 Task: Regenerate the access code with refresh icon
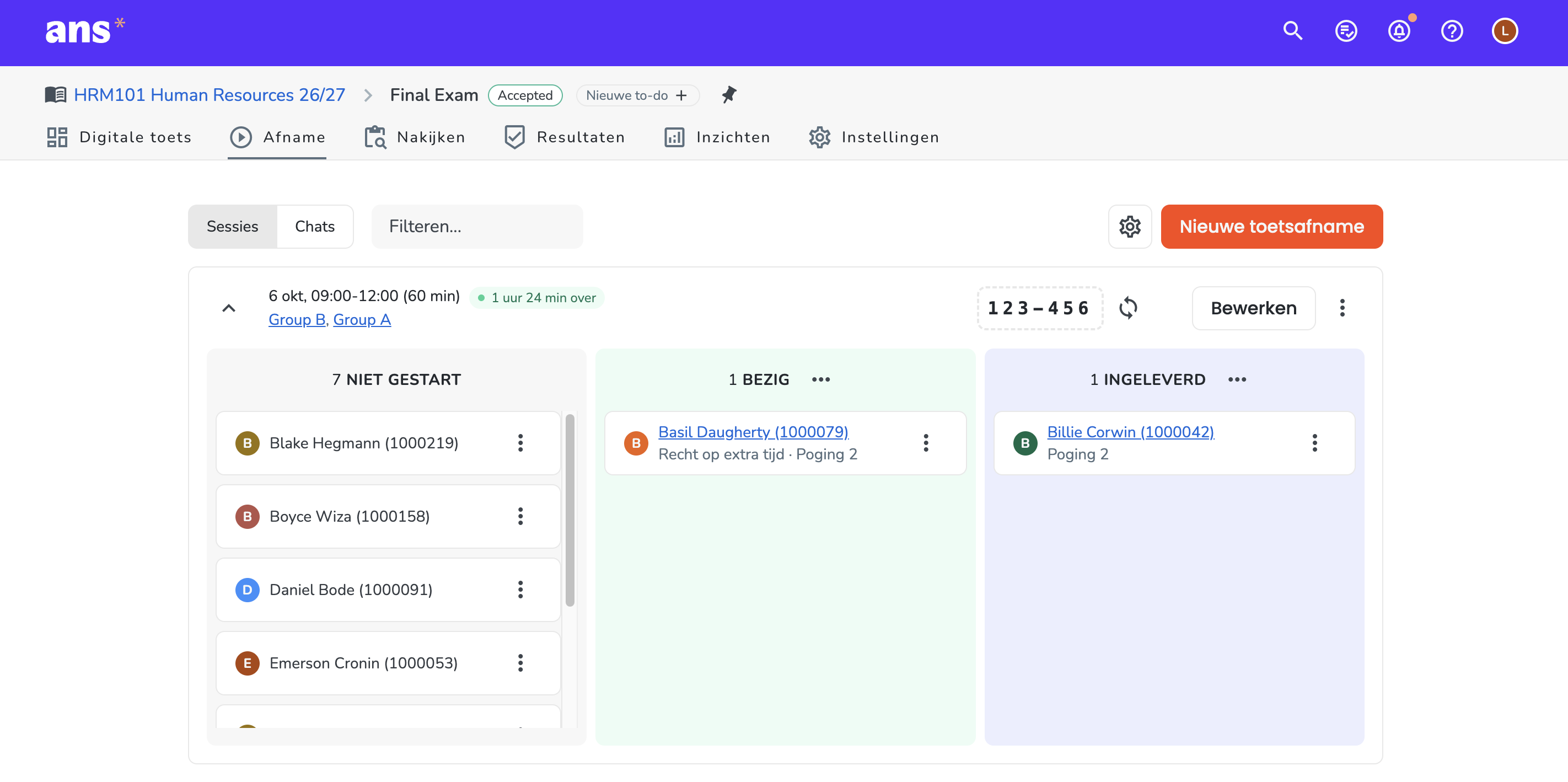click(x=1128, y=308)
